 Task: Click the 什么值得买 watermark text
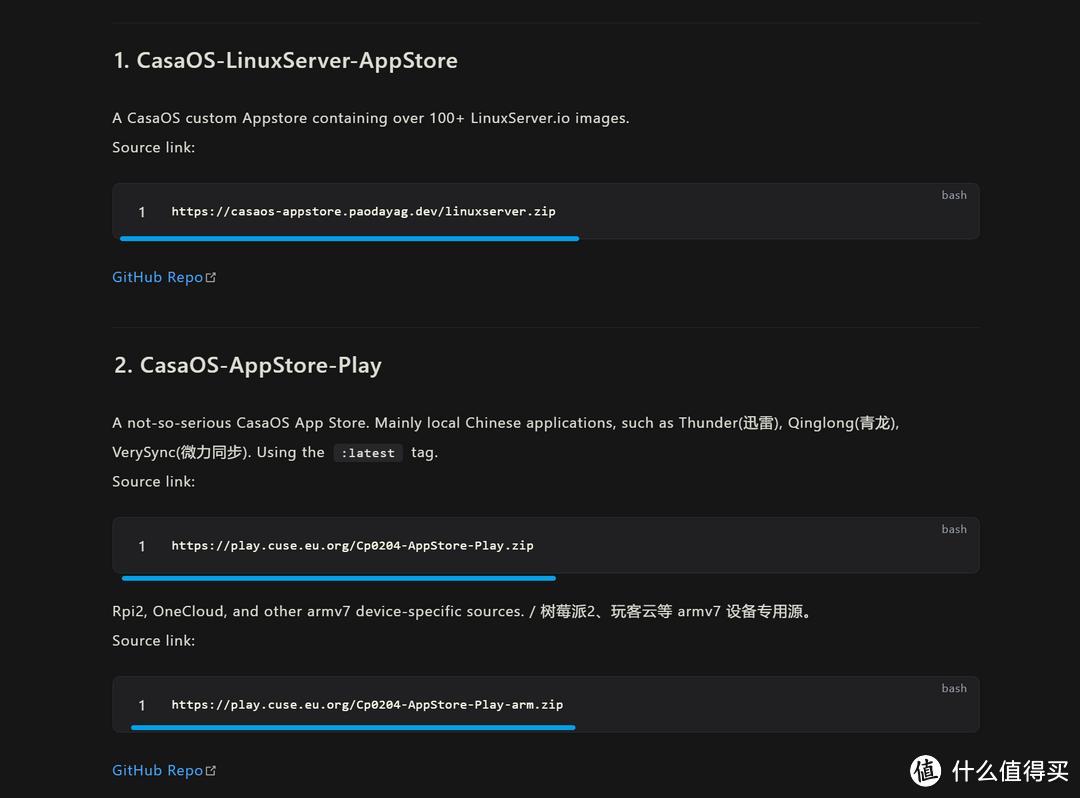click(1010, 771)
